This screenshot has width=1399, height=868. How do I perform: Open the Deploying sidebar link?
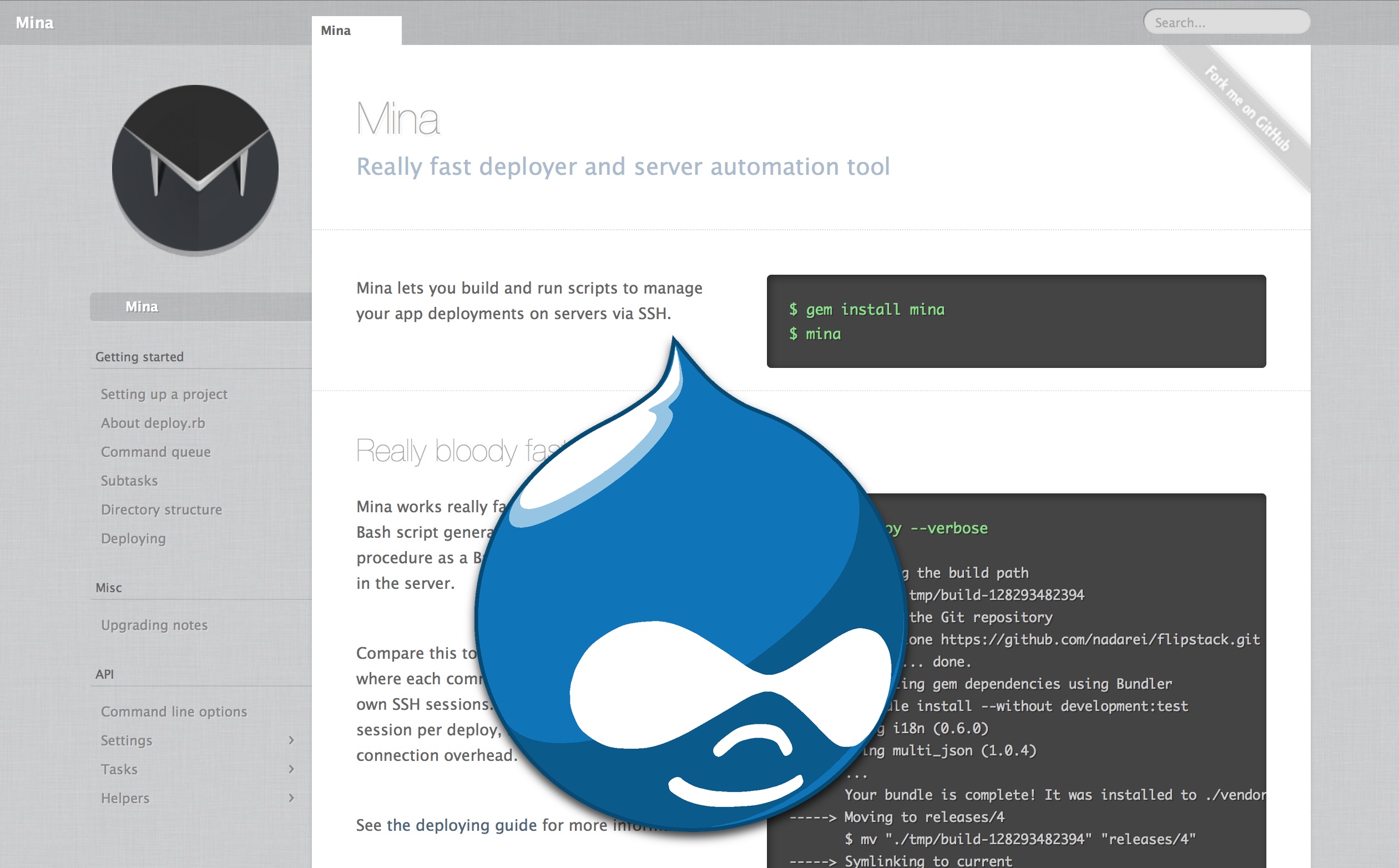pos(133,538)
